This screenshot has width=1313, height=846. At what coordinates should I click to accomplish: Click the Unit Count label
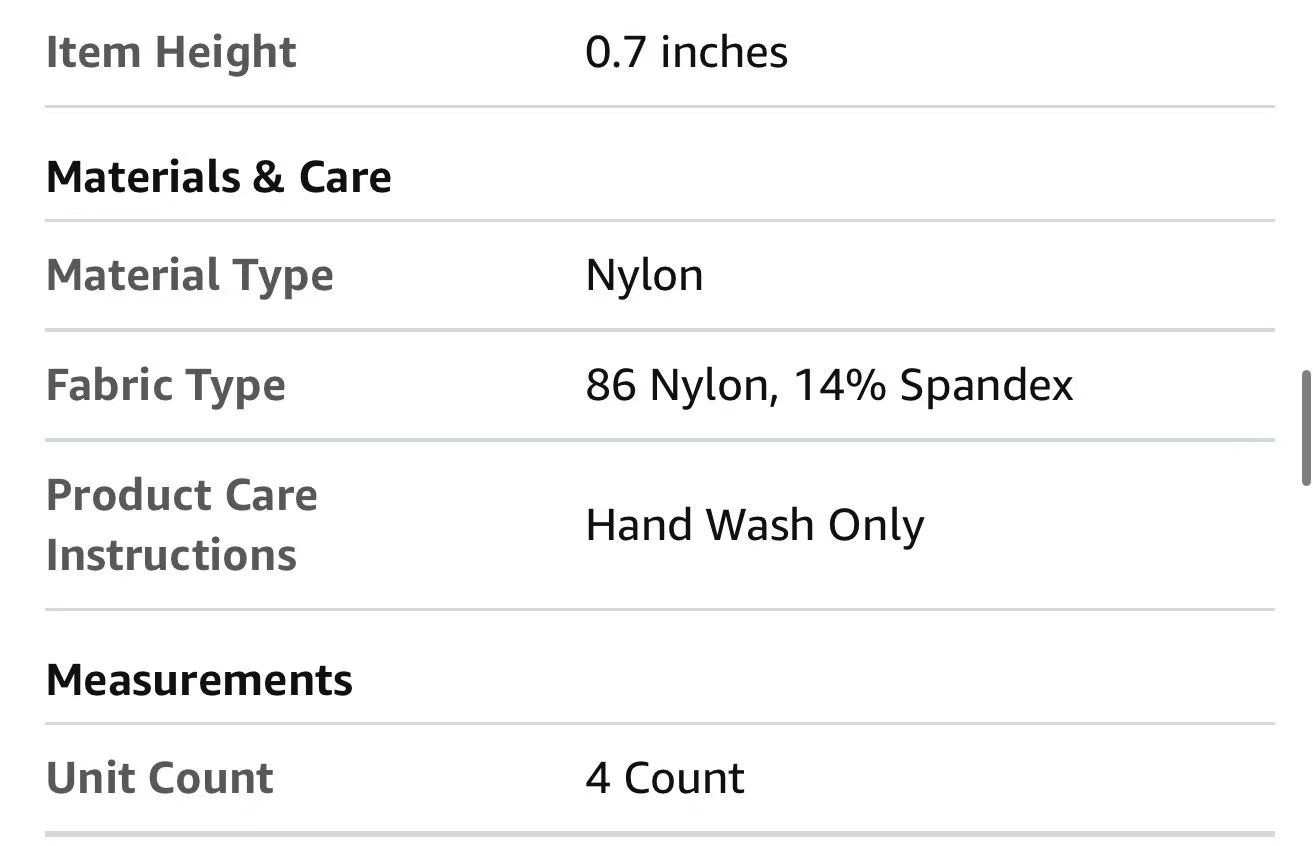tap(160, 779)
